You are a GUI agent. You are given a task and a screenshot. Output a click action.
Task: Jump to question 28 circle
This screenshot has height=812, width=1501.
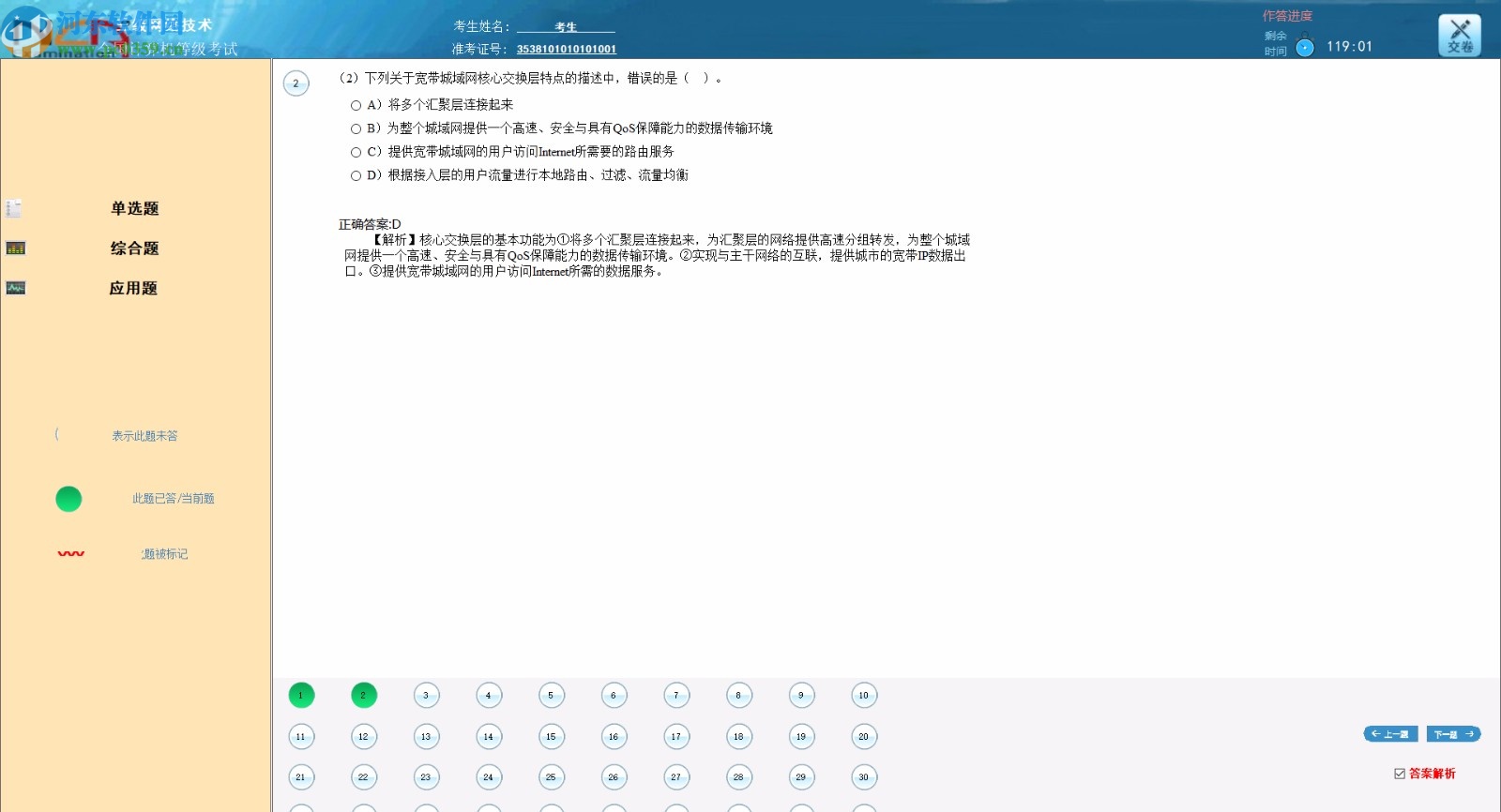point(739,776)
